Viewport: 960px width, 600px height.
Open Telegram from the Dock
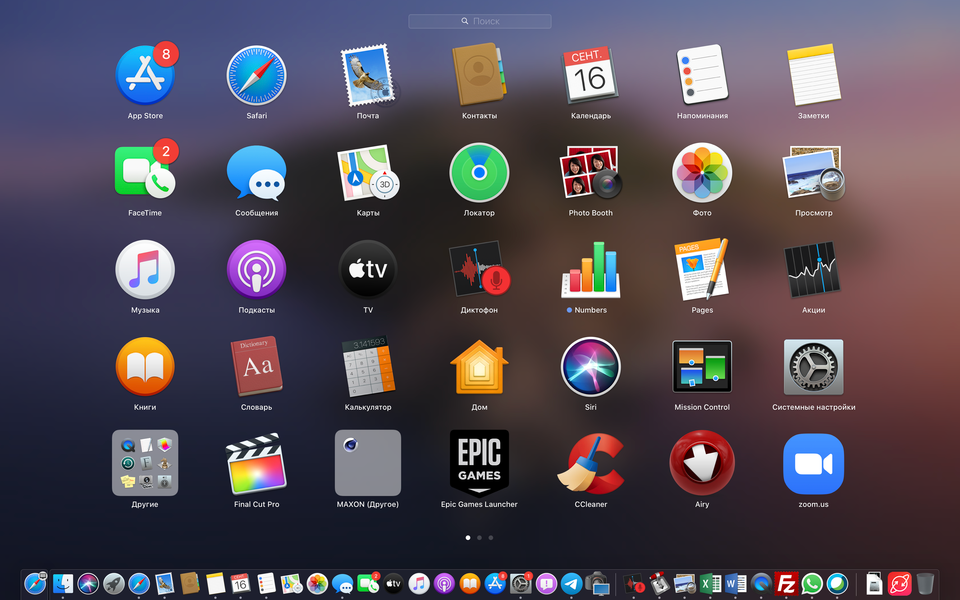tap(571, 583)
